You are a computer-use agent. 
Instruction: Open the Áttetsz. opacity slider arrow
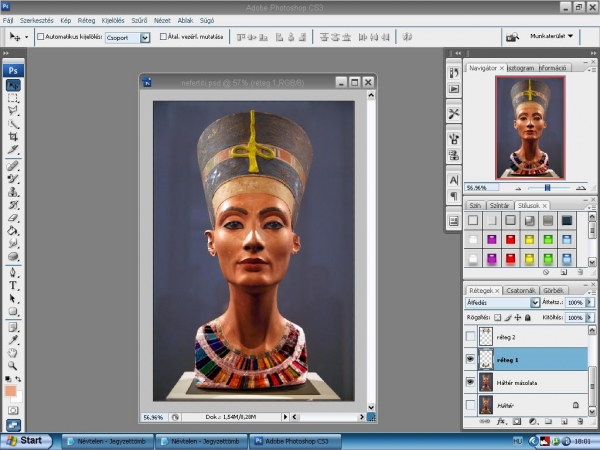click(x=590, y=302)
